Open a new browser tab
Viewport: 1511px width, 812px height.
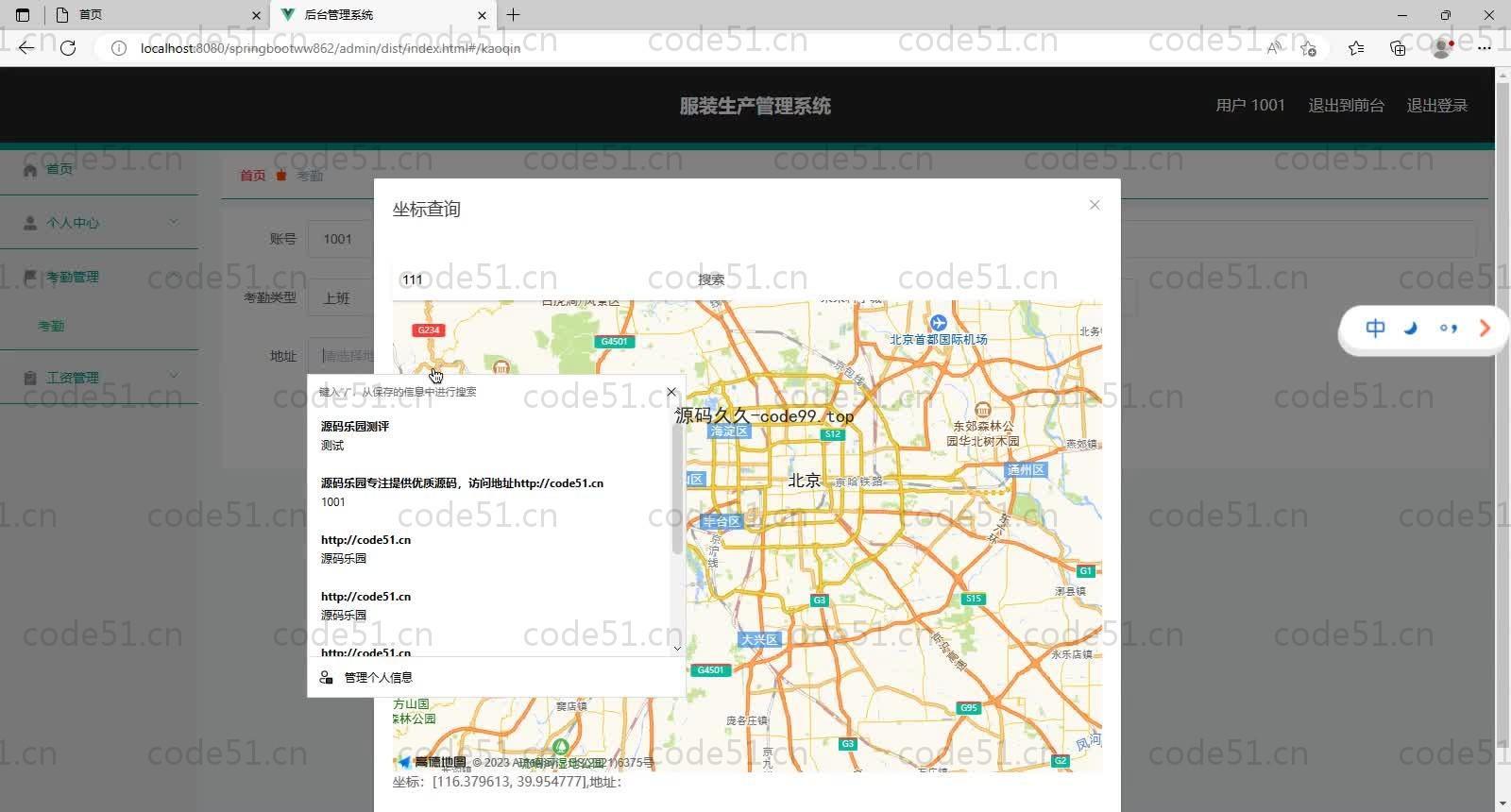514,15
